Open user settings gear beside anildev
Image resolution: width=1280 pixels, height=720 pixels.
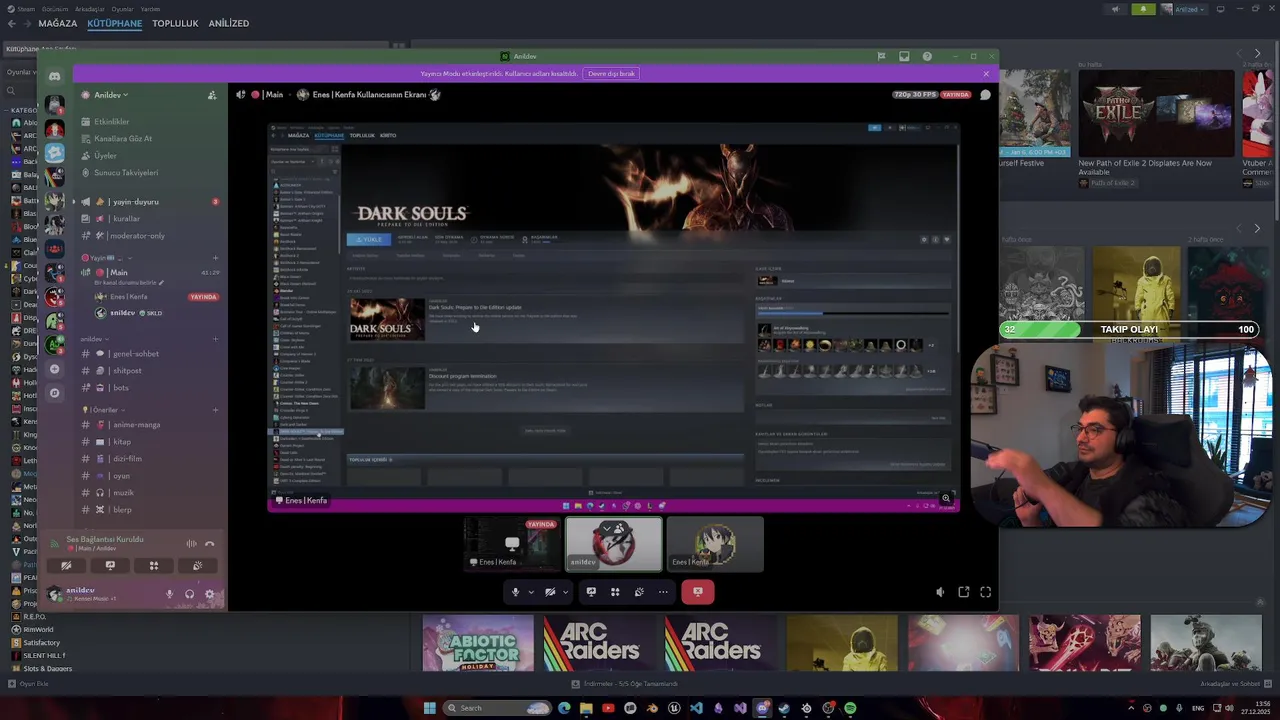pos(209,594)
